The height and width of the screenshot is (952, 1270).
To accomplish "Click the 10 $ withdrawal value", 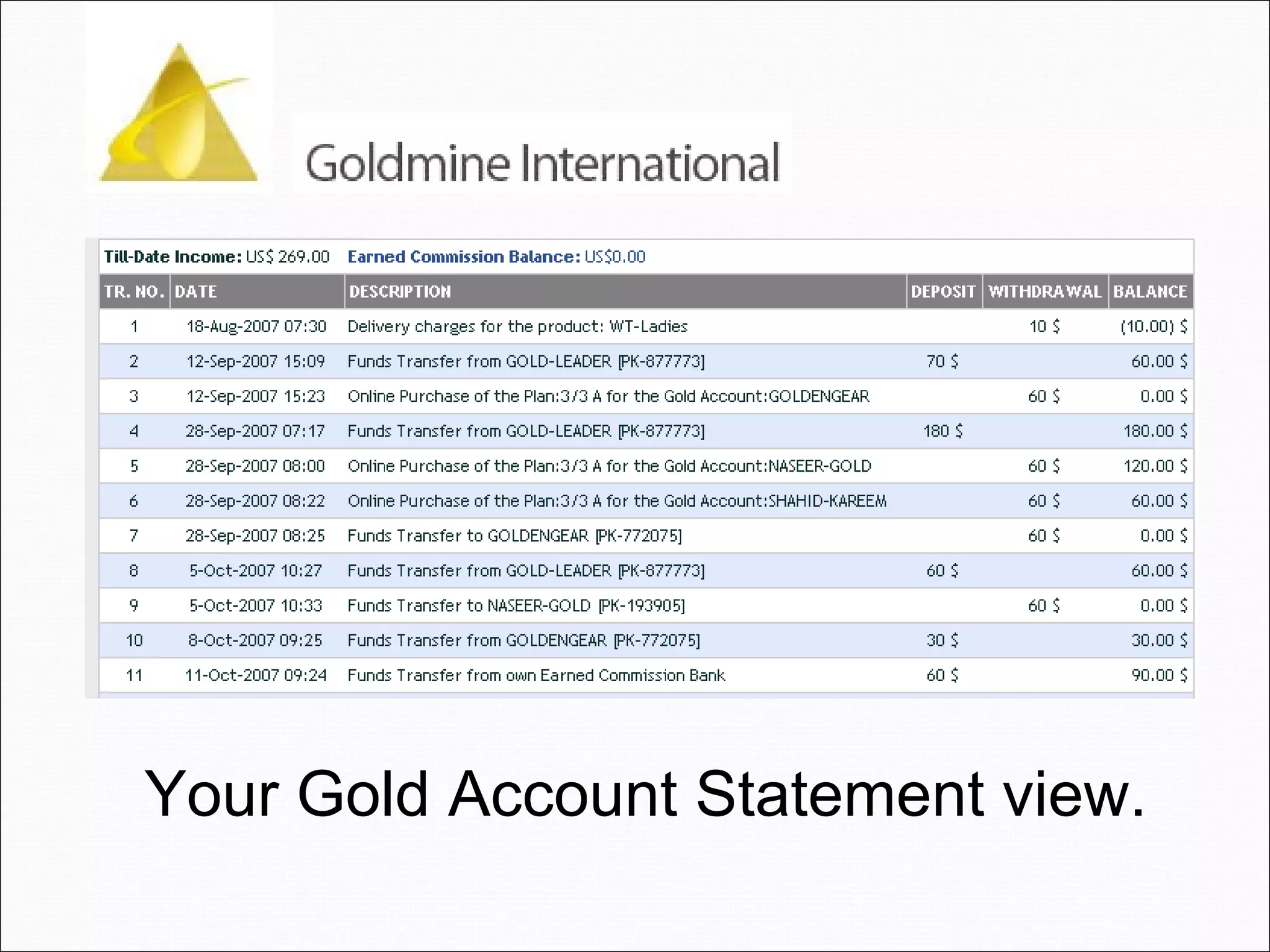I will (1044, 327).
